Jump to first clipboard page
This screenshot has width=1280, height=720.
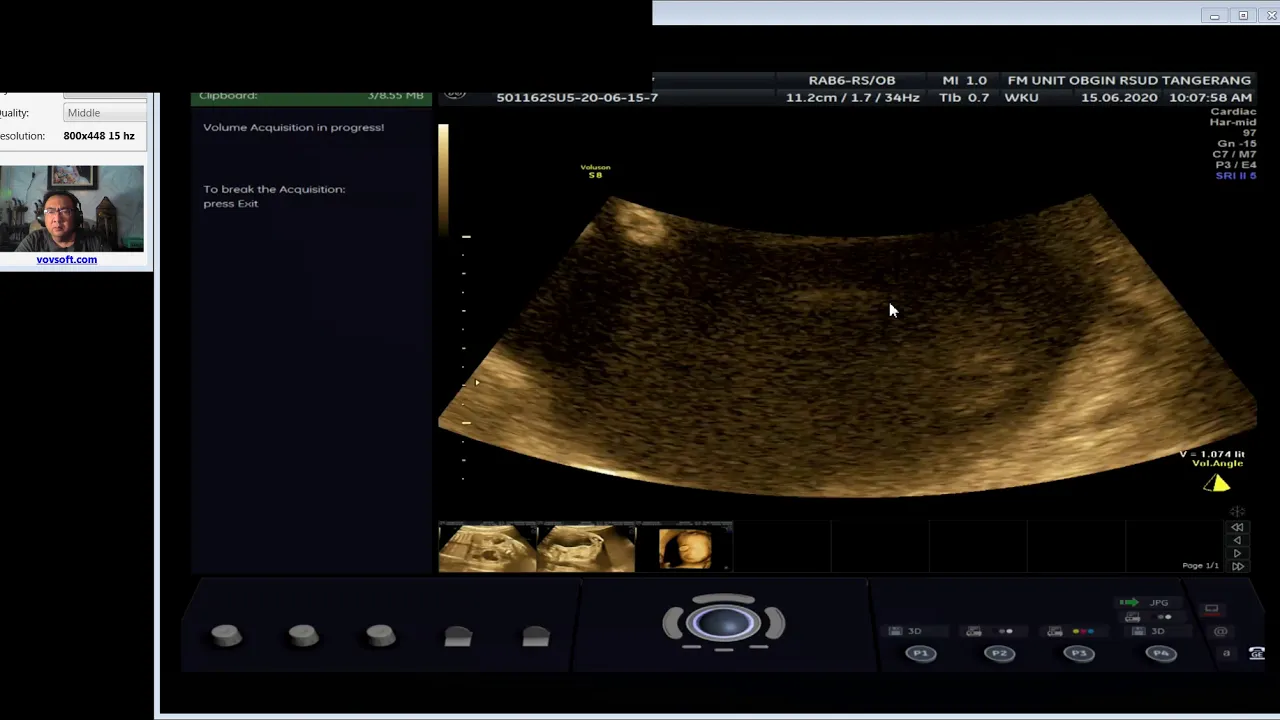point(1237,527)
